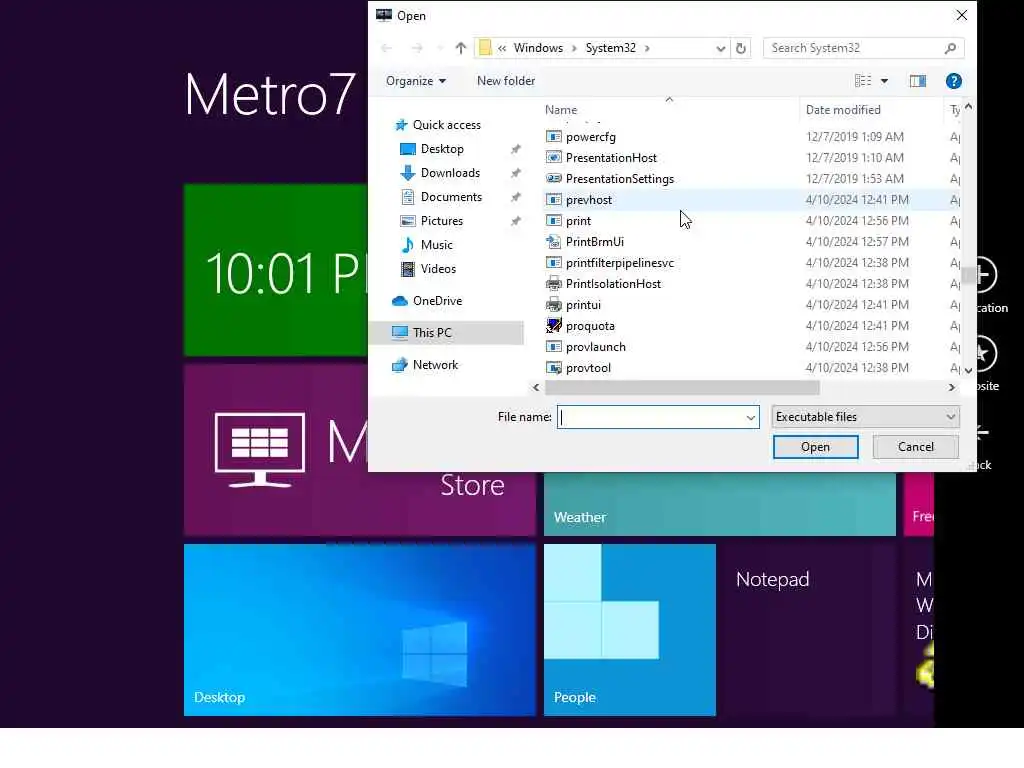This screenshot has width=1024, height=768.
Task: Open the Desktop tile in Metro7
Action: pyautogui.click(x=359, y=630)
